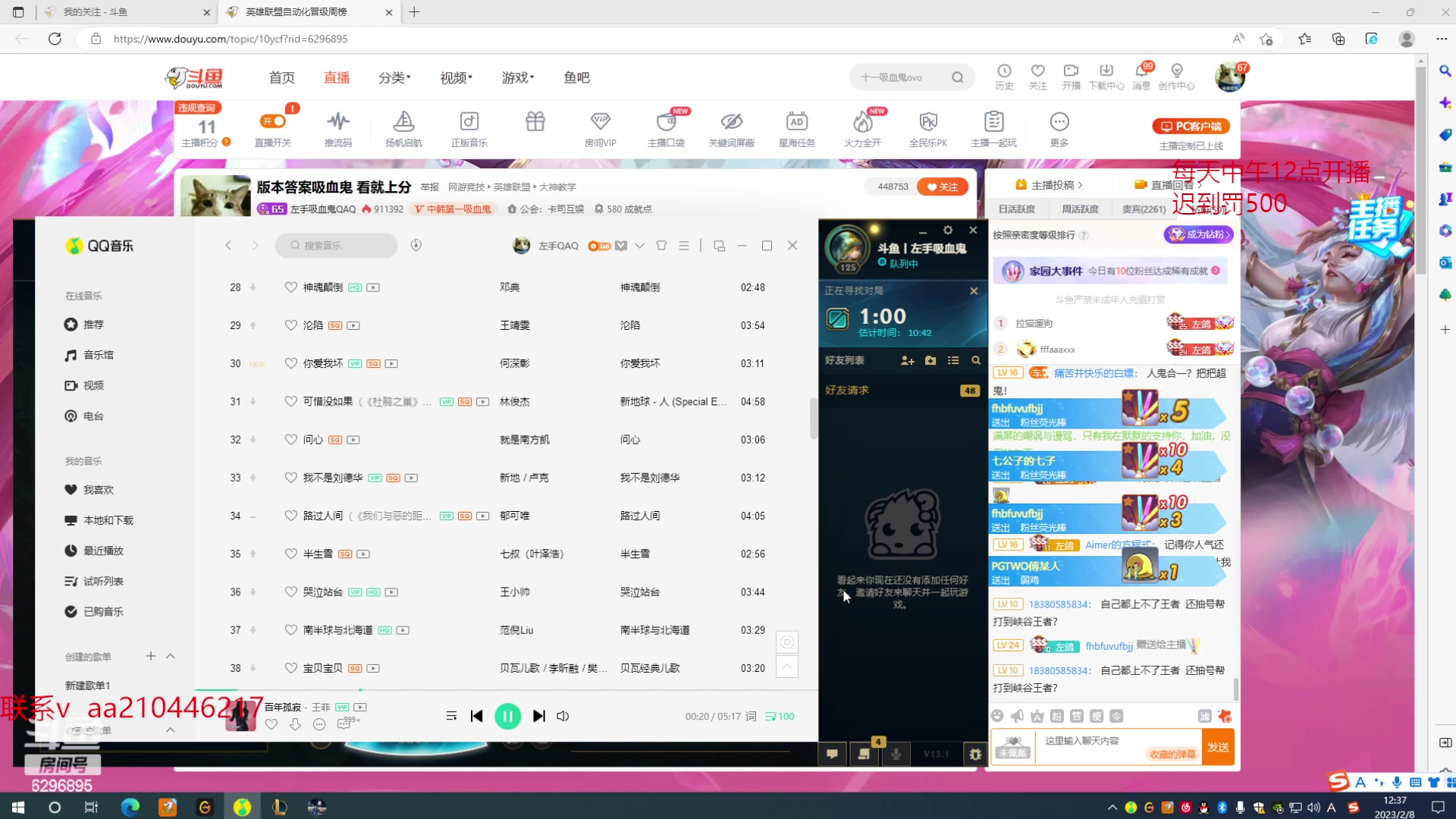Click the QQ Music playback progress bar
The height and width of the screenshot is (819, 1456).
pyautogui.click(x=506, y=690)
